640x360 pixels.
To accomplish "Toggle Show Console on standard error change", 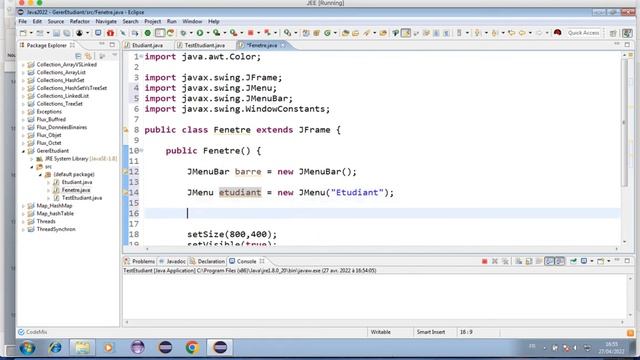I will click(560, 261).
